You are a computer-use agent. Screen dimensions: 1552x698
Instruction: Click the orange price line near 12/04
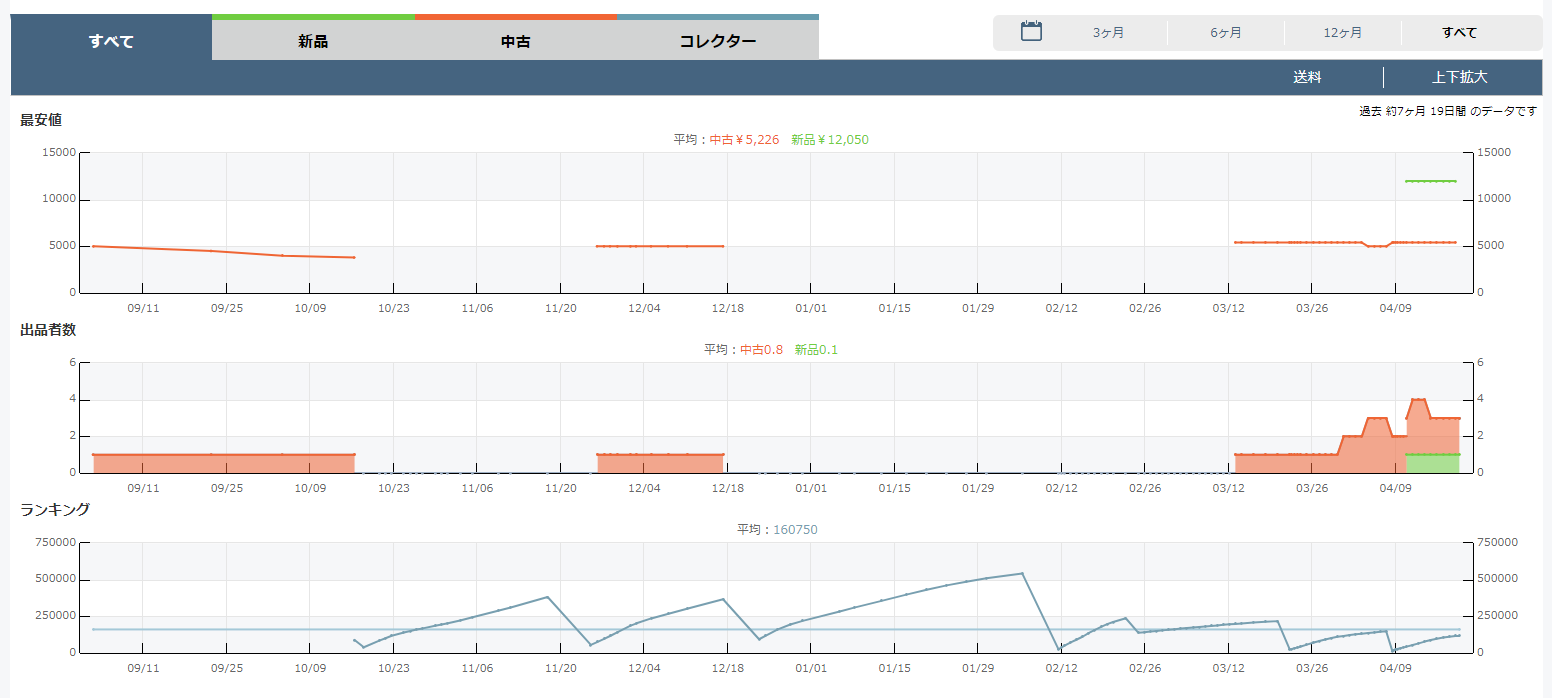644,246
